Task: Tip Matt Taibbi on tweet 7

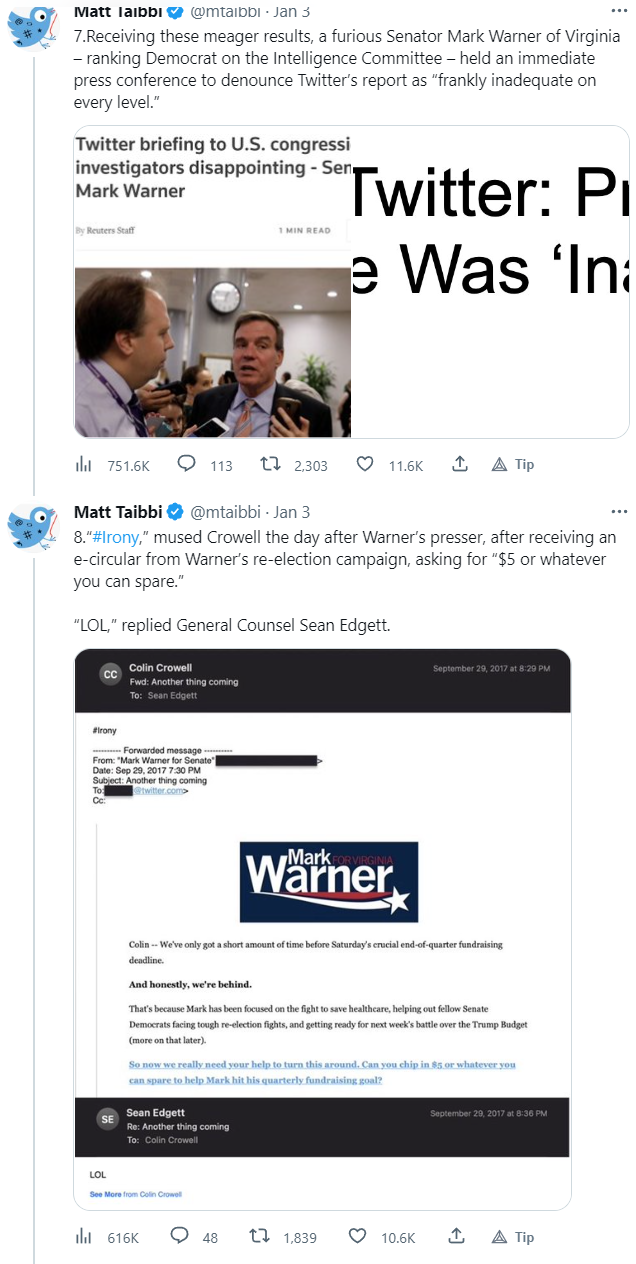Action: coord(513,464)
